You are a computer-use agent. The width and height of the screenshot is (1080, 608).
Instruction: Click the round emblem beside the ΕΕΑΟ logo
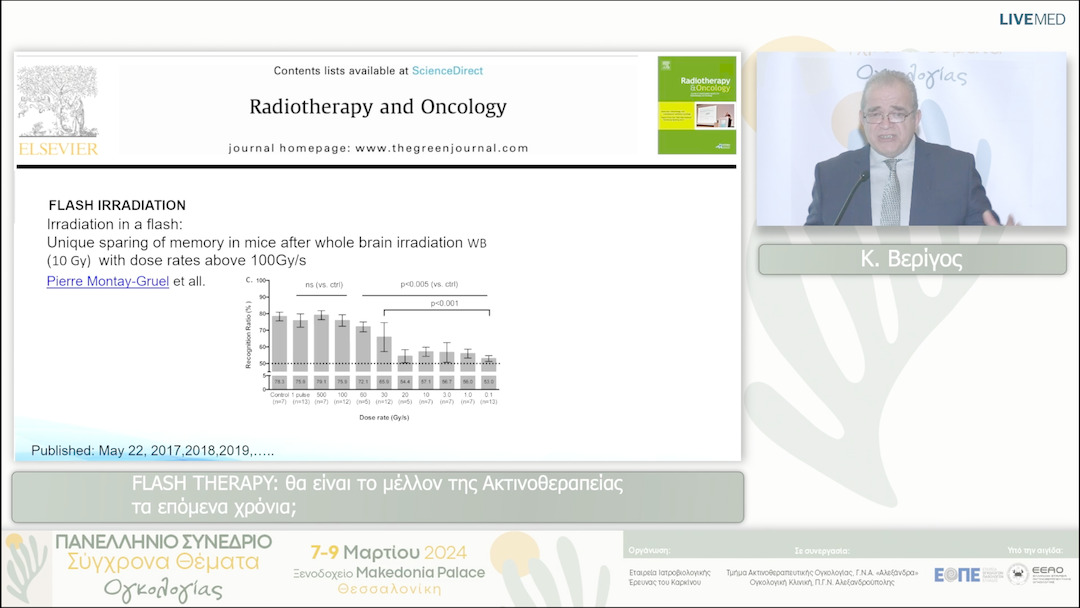(1017, 574)
